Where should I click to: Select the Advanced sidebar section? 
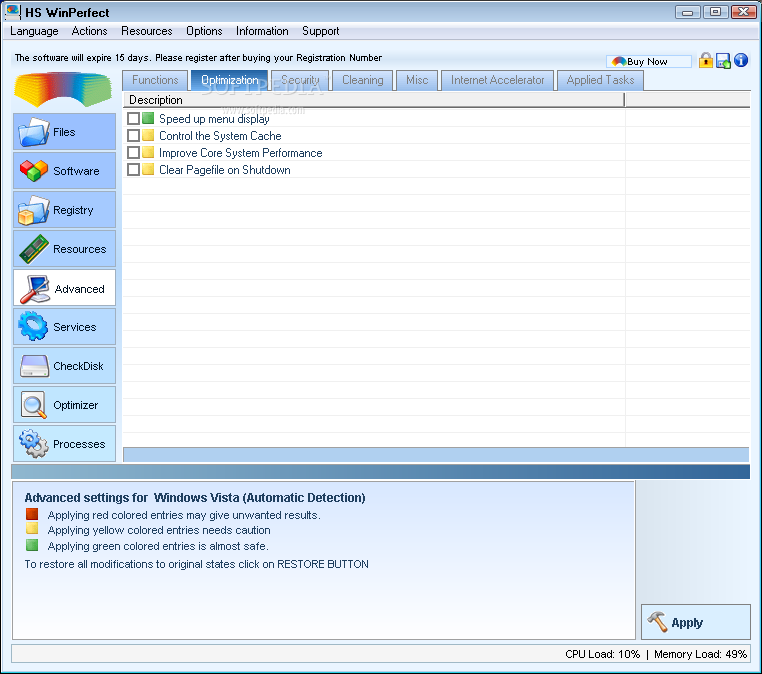click(64, 288)
